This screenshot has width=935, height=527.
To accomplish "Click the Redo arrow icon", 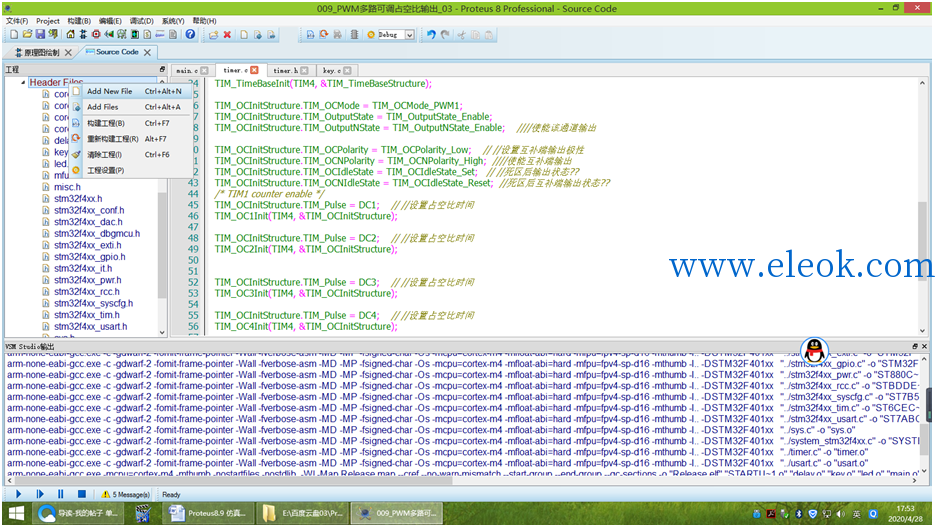I will click(x=445, y=35).
